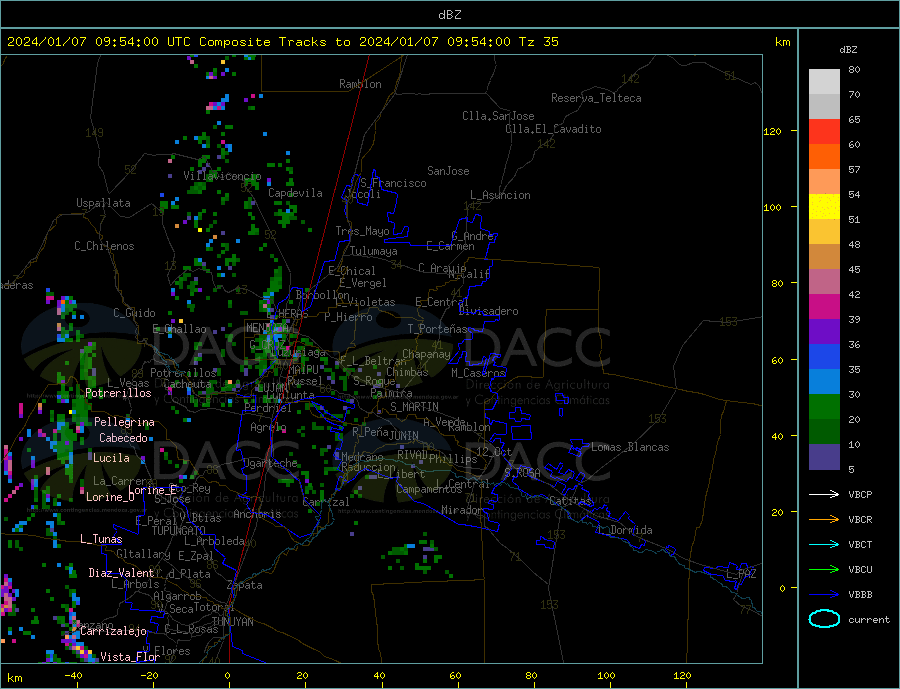Click the Uspallata place label
Viewport: 900px width, 689px height.
[103, 203]
